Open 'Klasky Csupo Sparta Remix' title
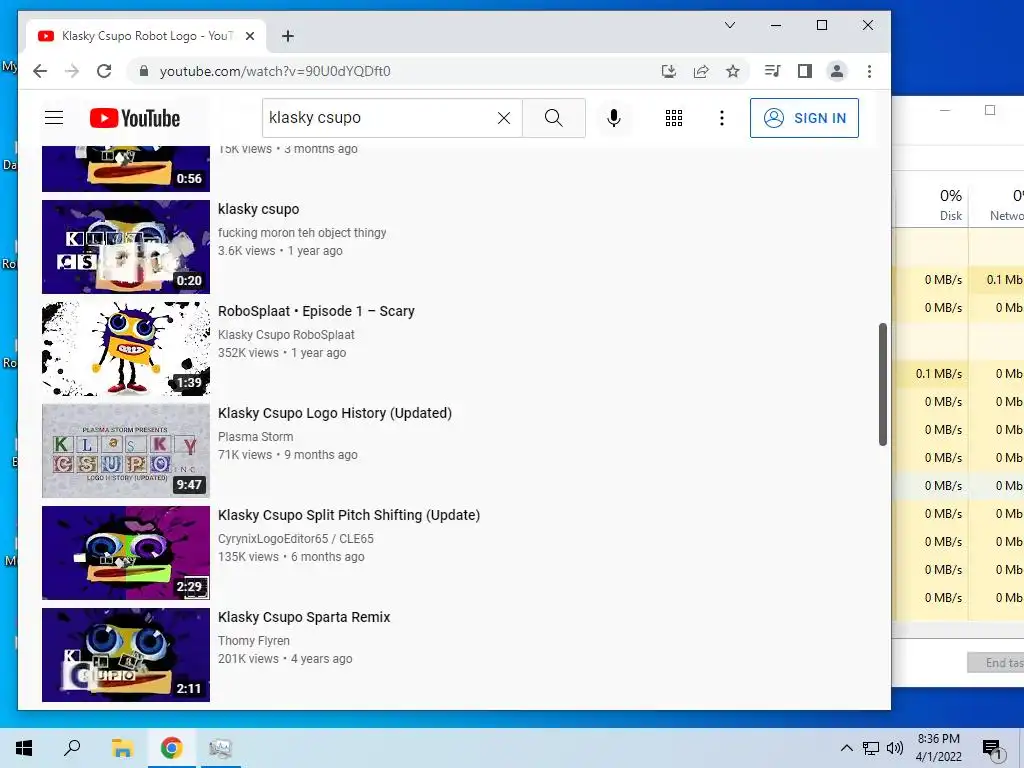Screen dimensions: 1024x768 coord(304,616)
